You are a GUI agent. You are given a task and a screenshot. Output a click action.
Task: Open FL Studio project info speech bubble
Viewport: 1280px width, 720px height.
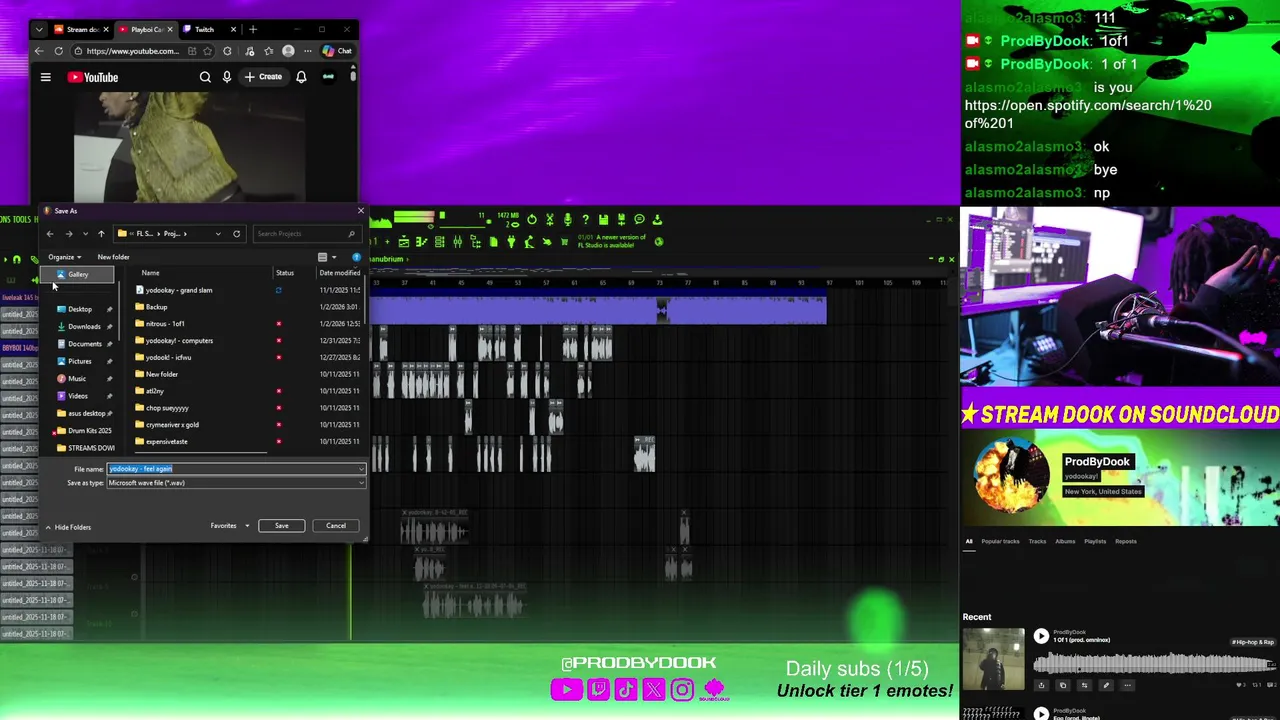pyautogui.click(x=639, y=219)
